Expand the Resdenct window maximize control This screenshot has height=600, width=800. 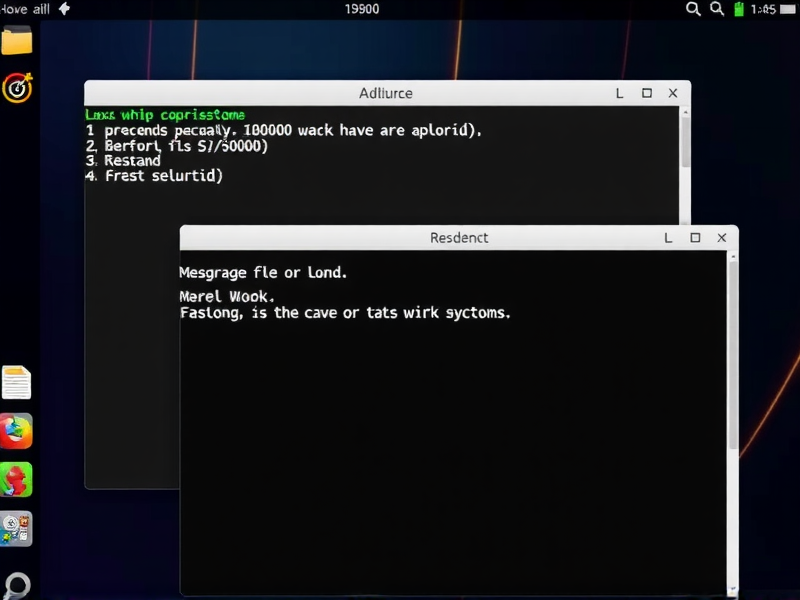pos(694,238)
